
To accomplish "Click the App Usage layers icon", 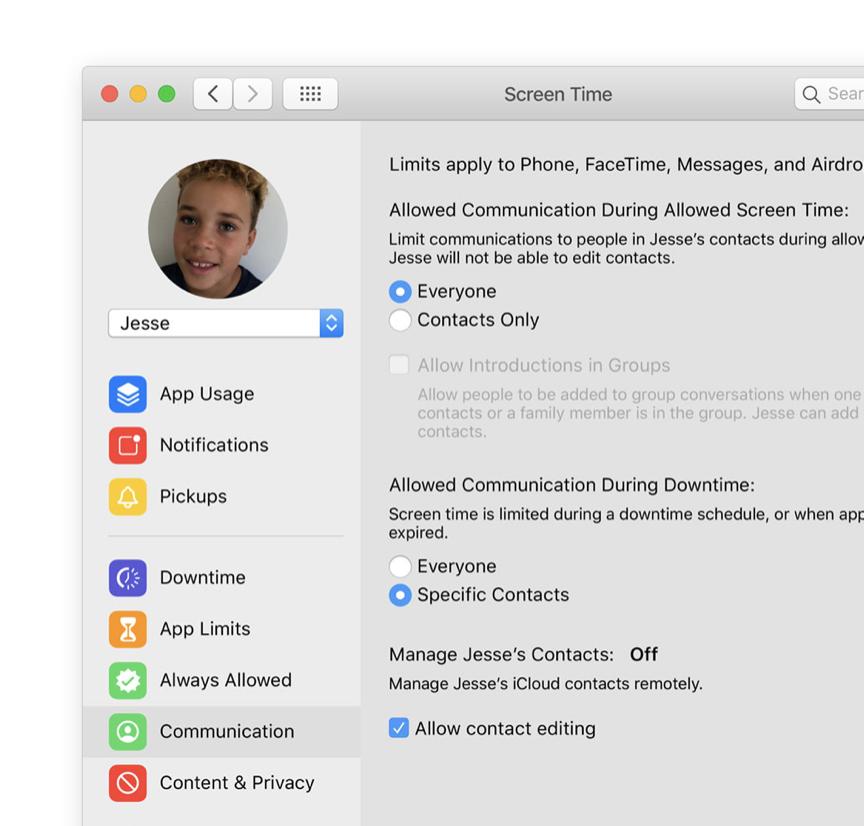I will tap(127, 394).
